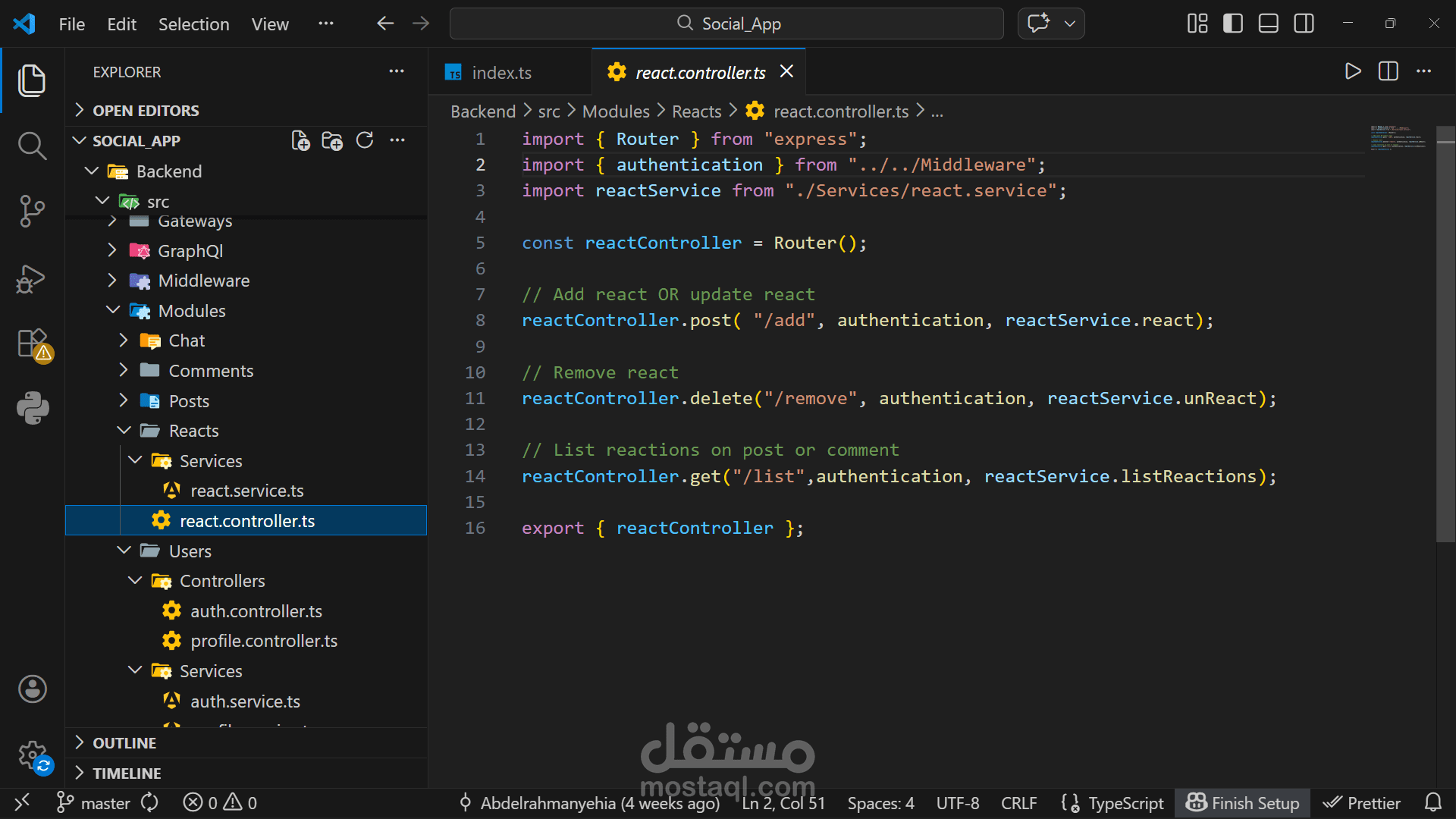Click the Social_App command center search box

[726, 24]
